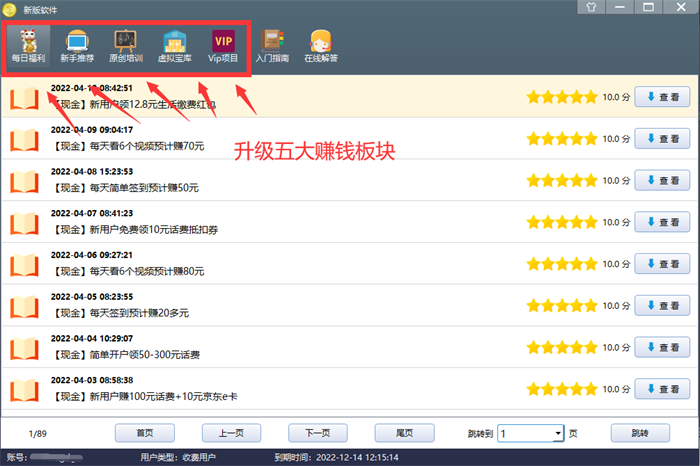Click the 1/89 page counter
This screenshot has width=700, height=466.
click(x=38, y=433)
